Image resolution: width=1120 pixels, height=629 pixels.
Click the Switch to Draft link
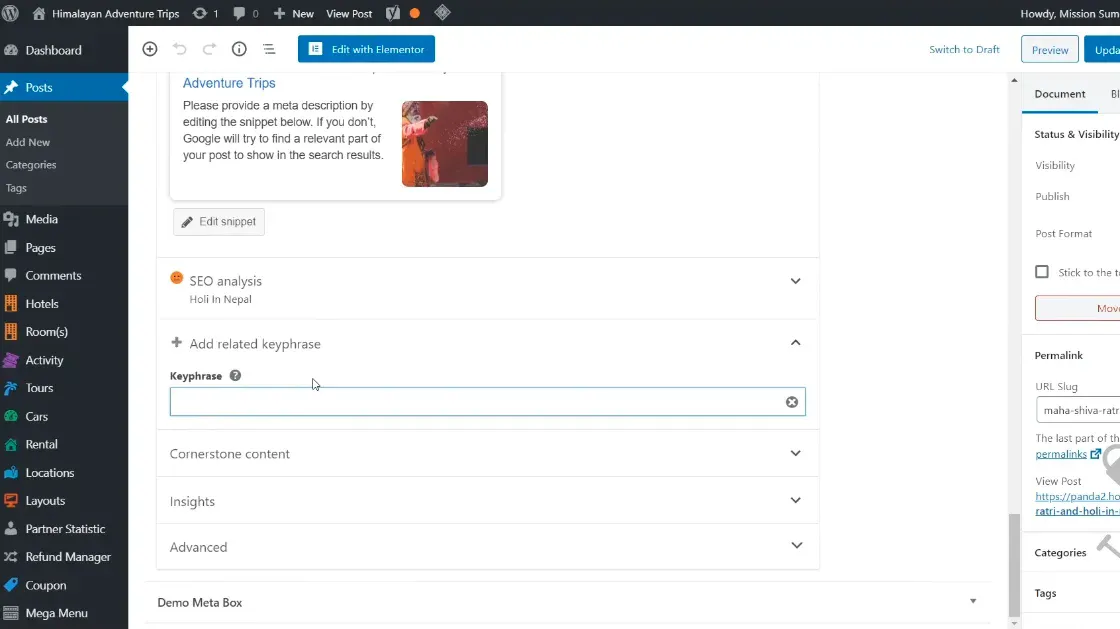(964, 49)
